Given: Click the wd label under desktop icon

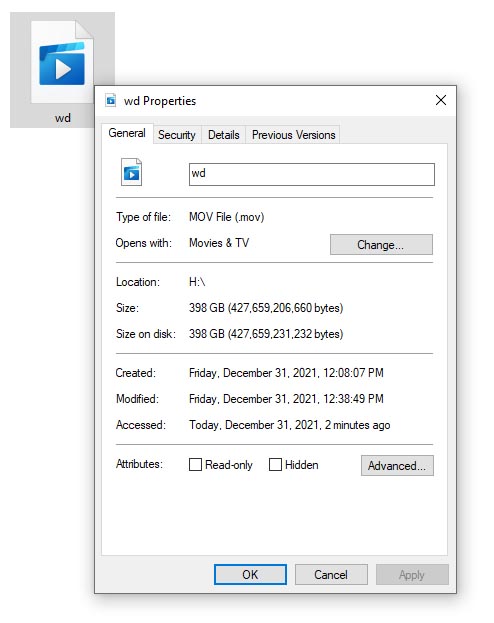Looking at the screenshot, I should pos(63,118).
